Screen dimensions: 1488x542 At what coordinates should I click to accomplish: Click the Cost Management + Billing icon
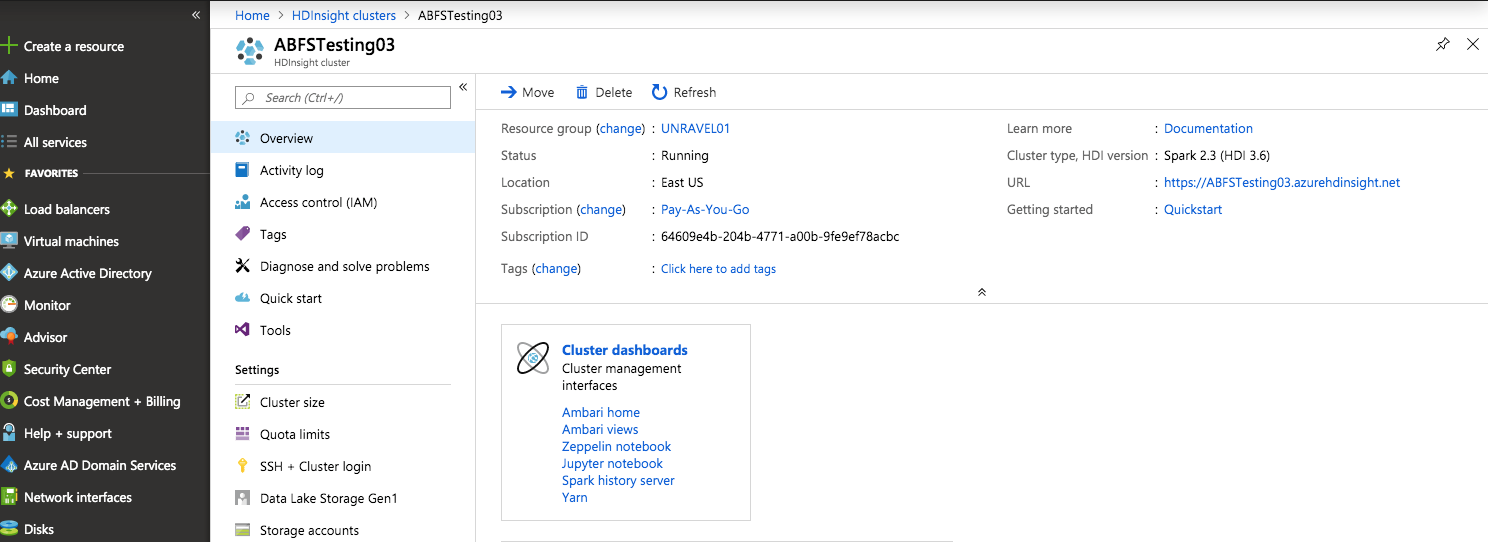tap(9, 401)
